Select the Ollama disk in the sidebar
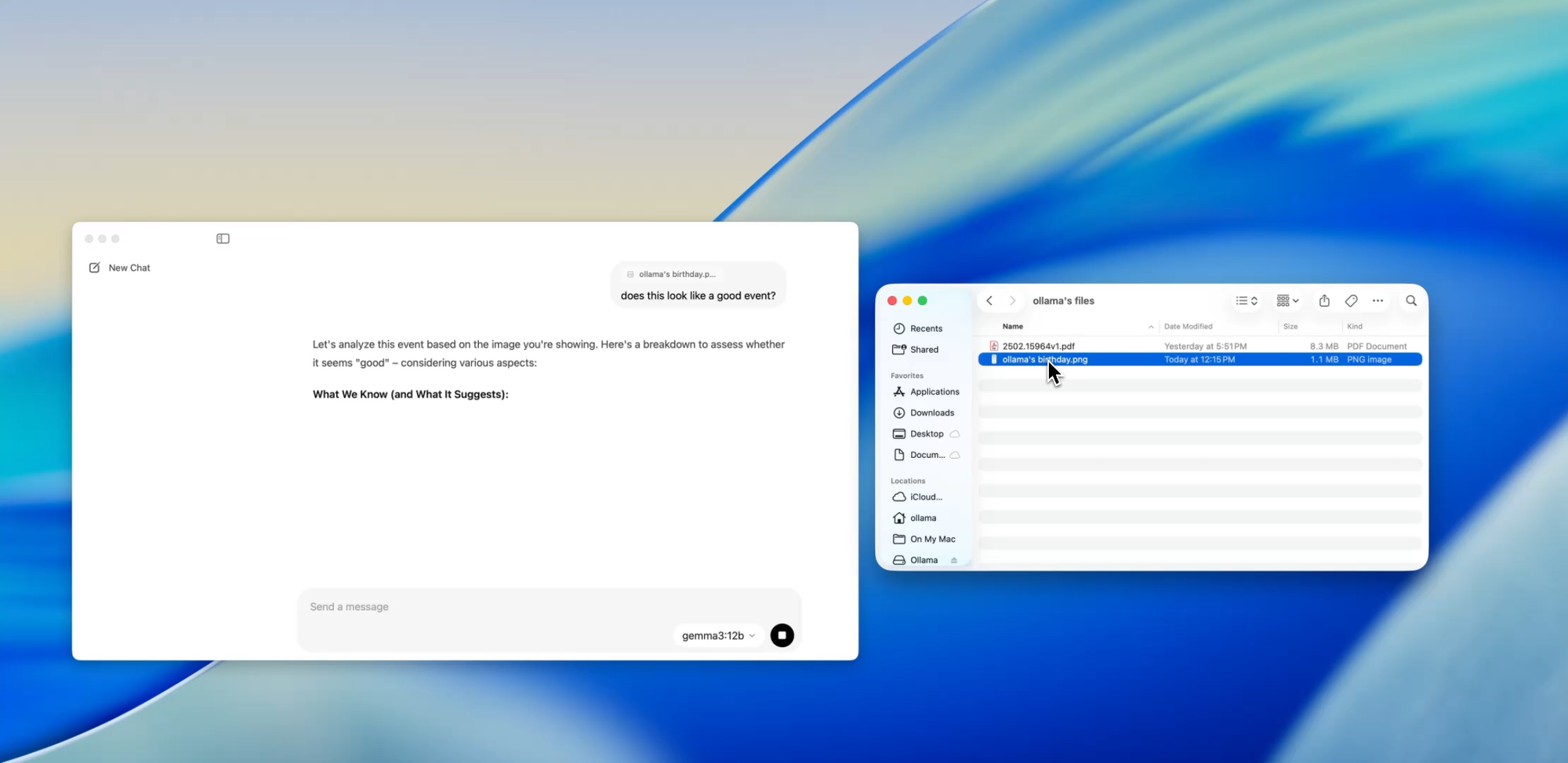 point(924,560)
